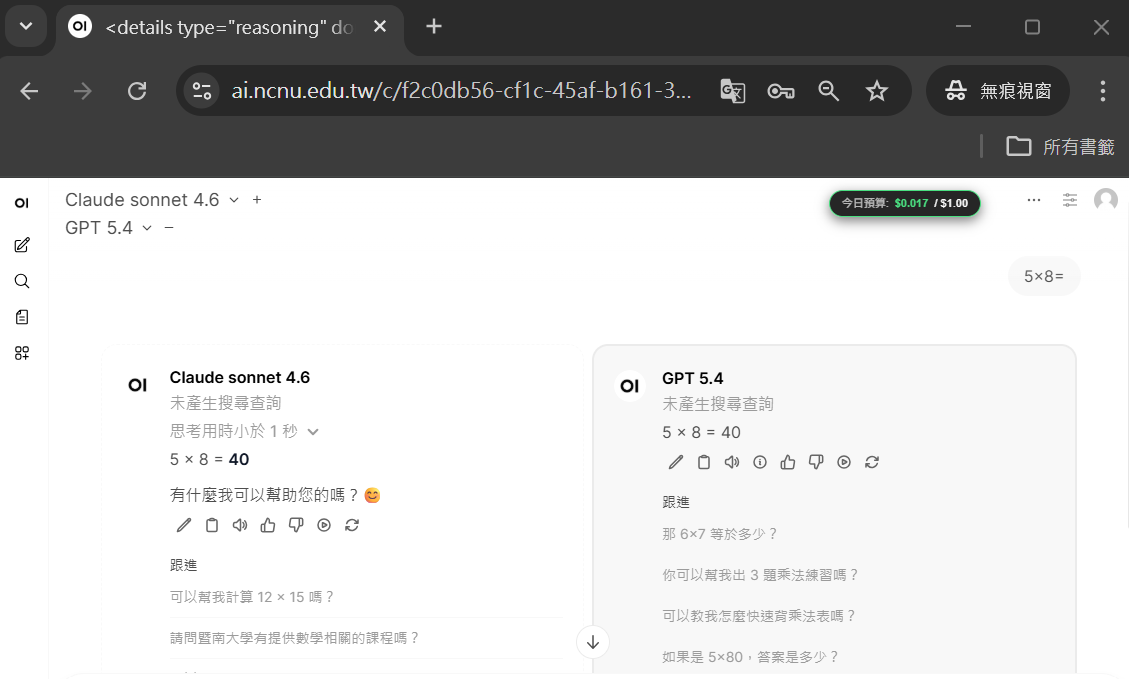Regenerate the GPT 5.4 response
Screen dimensions: 1129x679
coord(872,462)
